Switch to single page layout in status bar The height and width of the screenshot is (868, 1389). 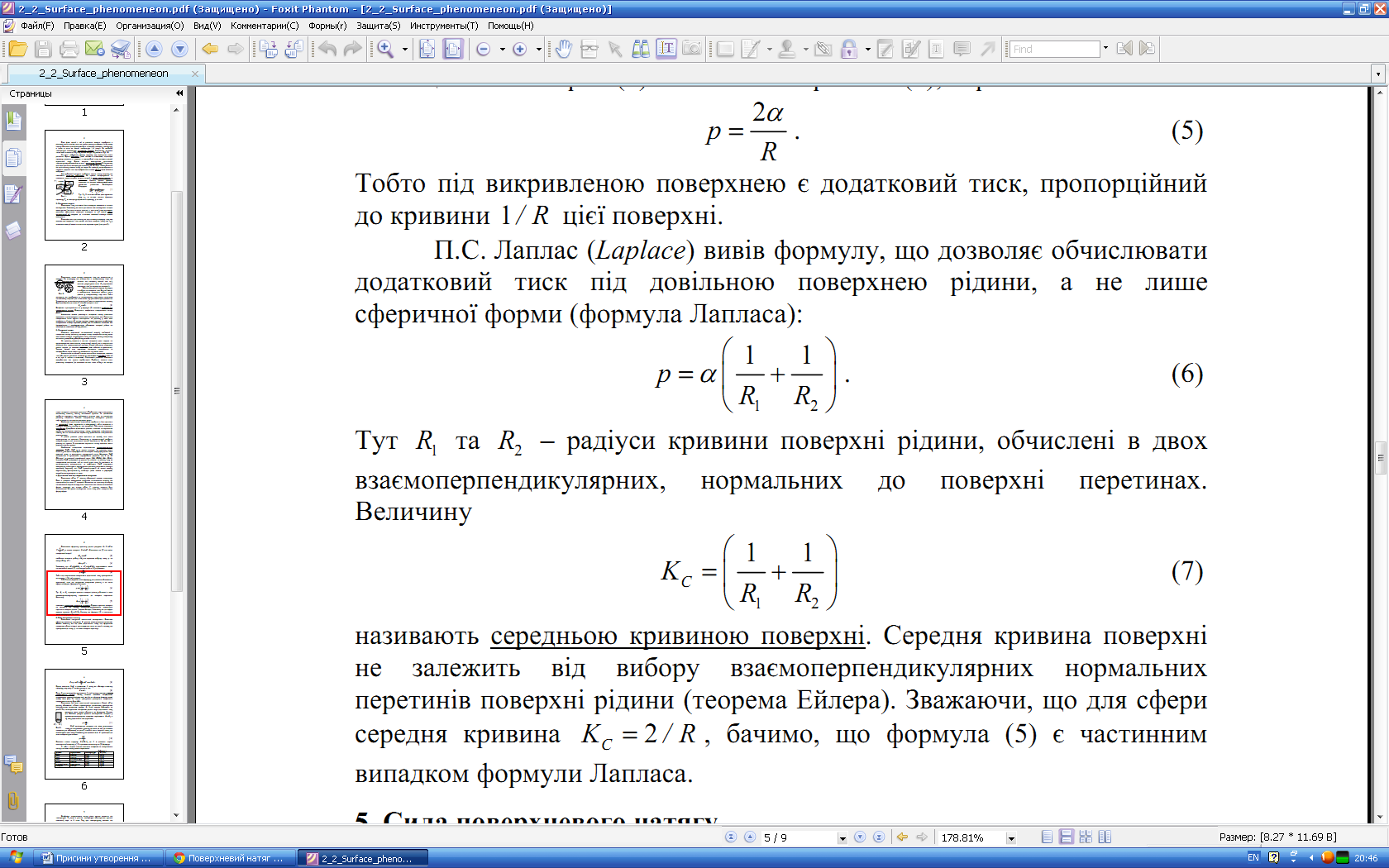point(1048,837)
